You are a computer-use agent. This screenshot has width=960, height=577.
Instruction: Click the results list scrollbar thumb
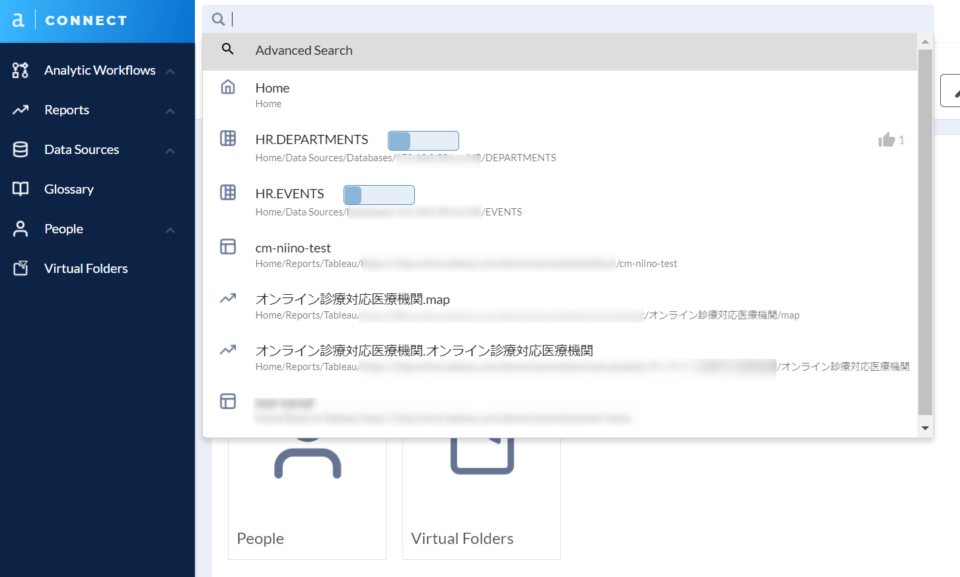pos(925,232)
